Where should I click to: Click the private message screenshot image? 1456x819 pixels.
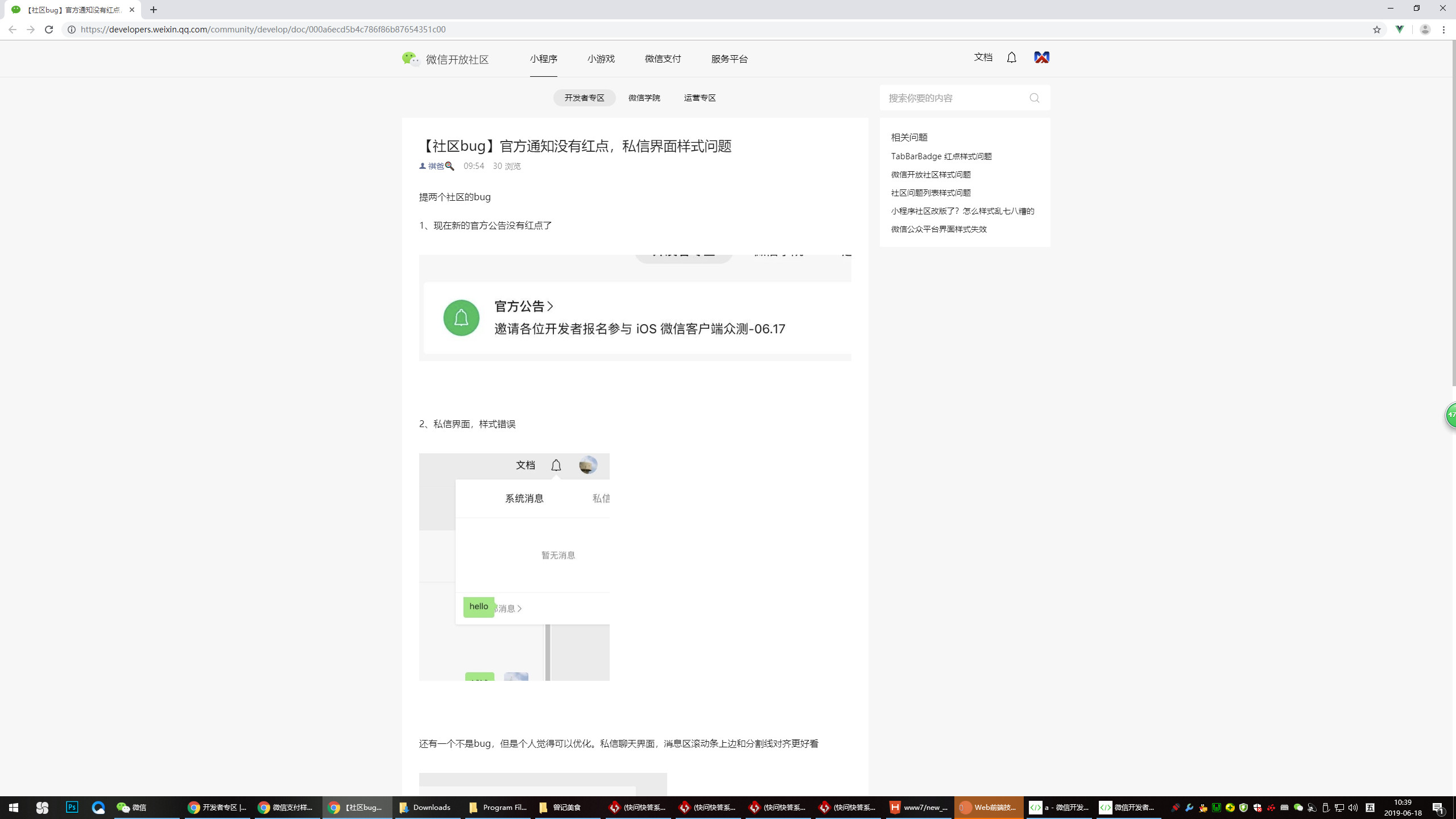click(x=514, y=566)
